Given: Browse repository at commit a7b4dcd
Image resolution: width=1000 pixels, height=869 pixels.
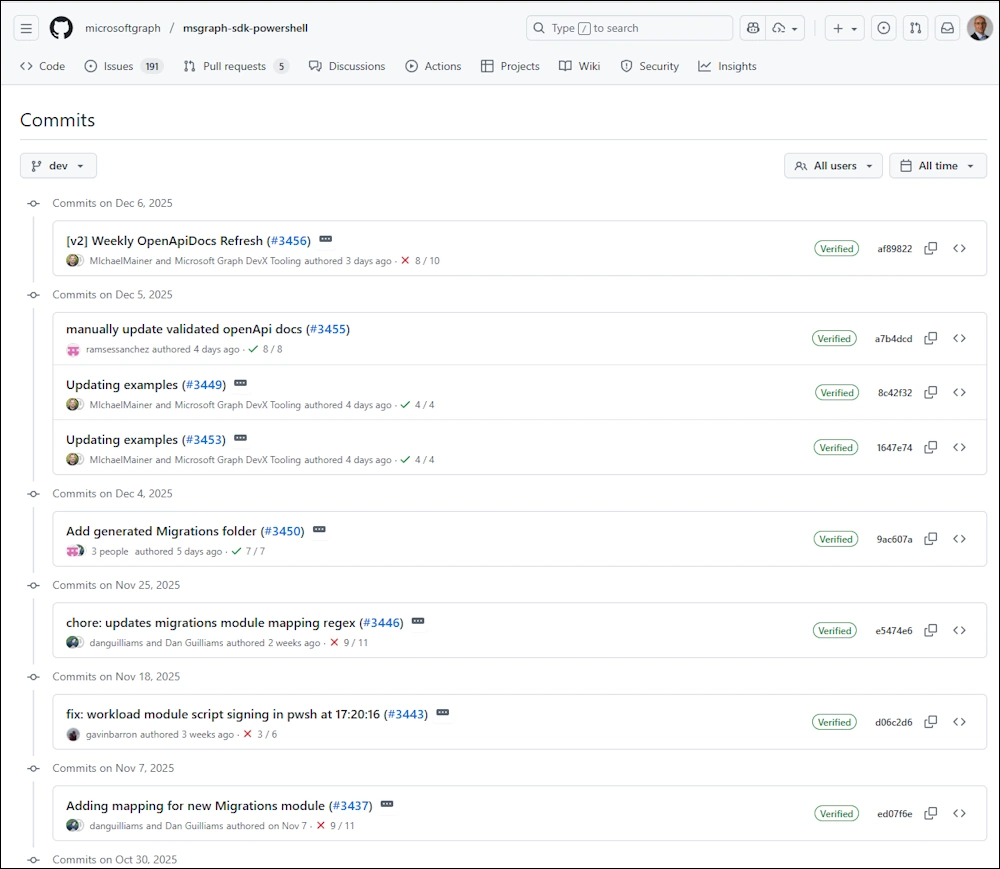Looking at the screenshot, I should [959, 338].
